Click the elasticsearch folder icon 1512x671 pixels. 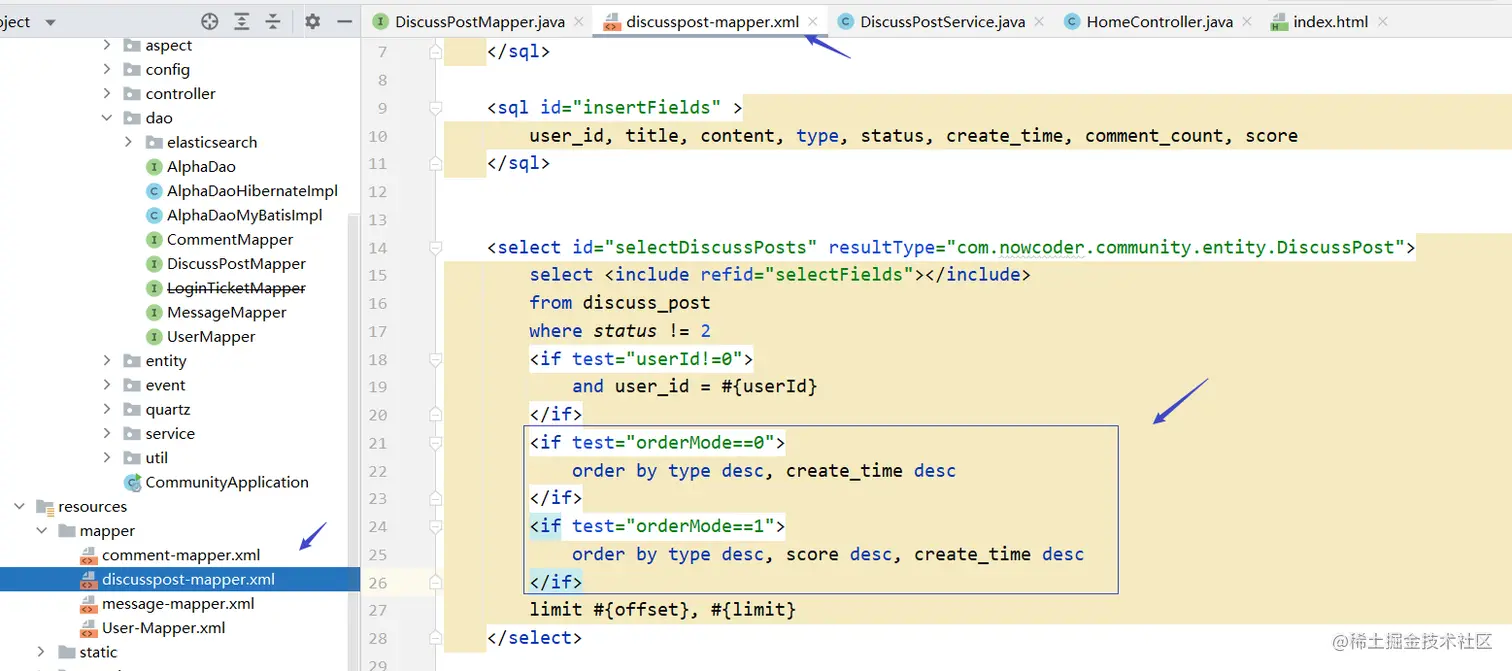click(x=152, y=142)
